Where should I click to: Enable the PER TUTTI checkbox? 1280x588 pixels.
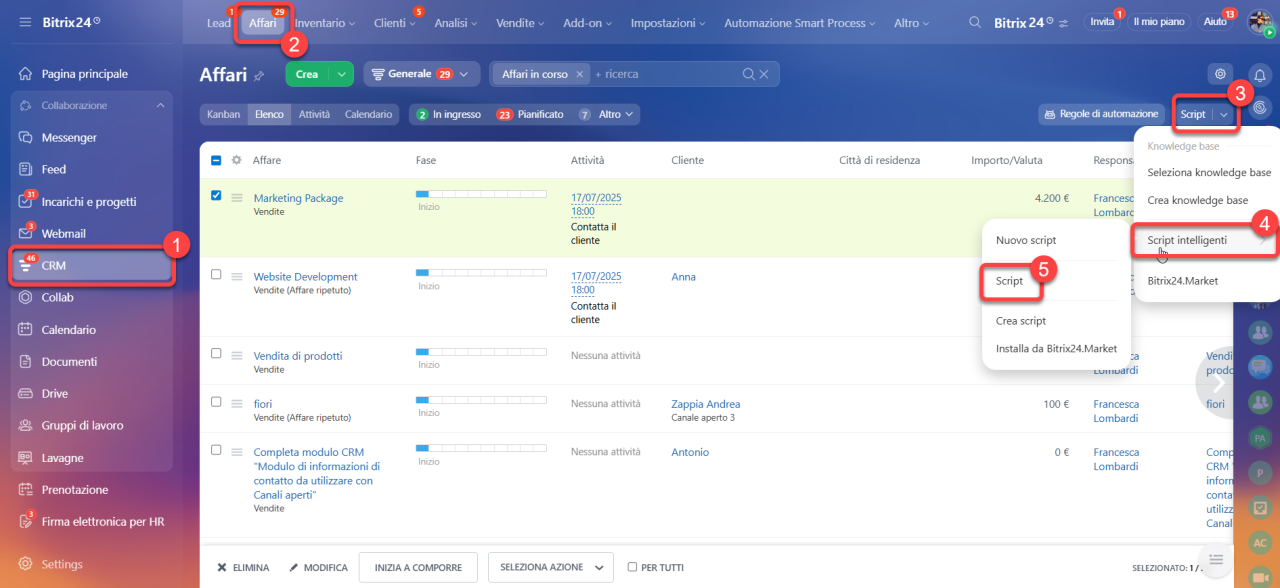click(632, 567)
